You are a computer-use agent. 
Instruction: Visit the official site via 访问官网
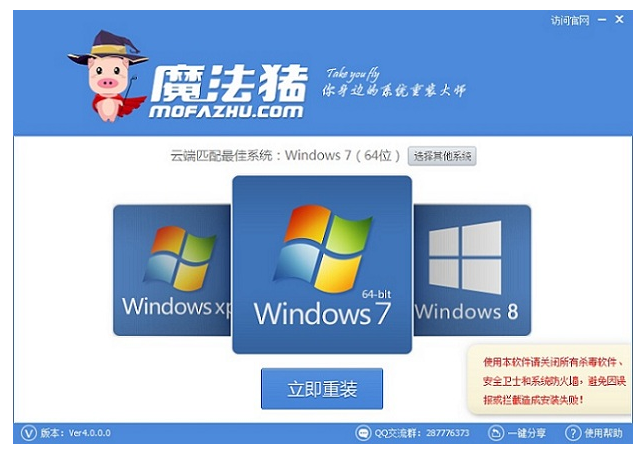[x=570, y=20]
